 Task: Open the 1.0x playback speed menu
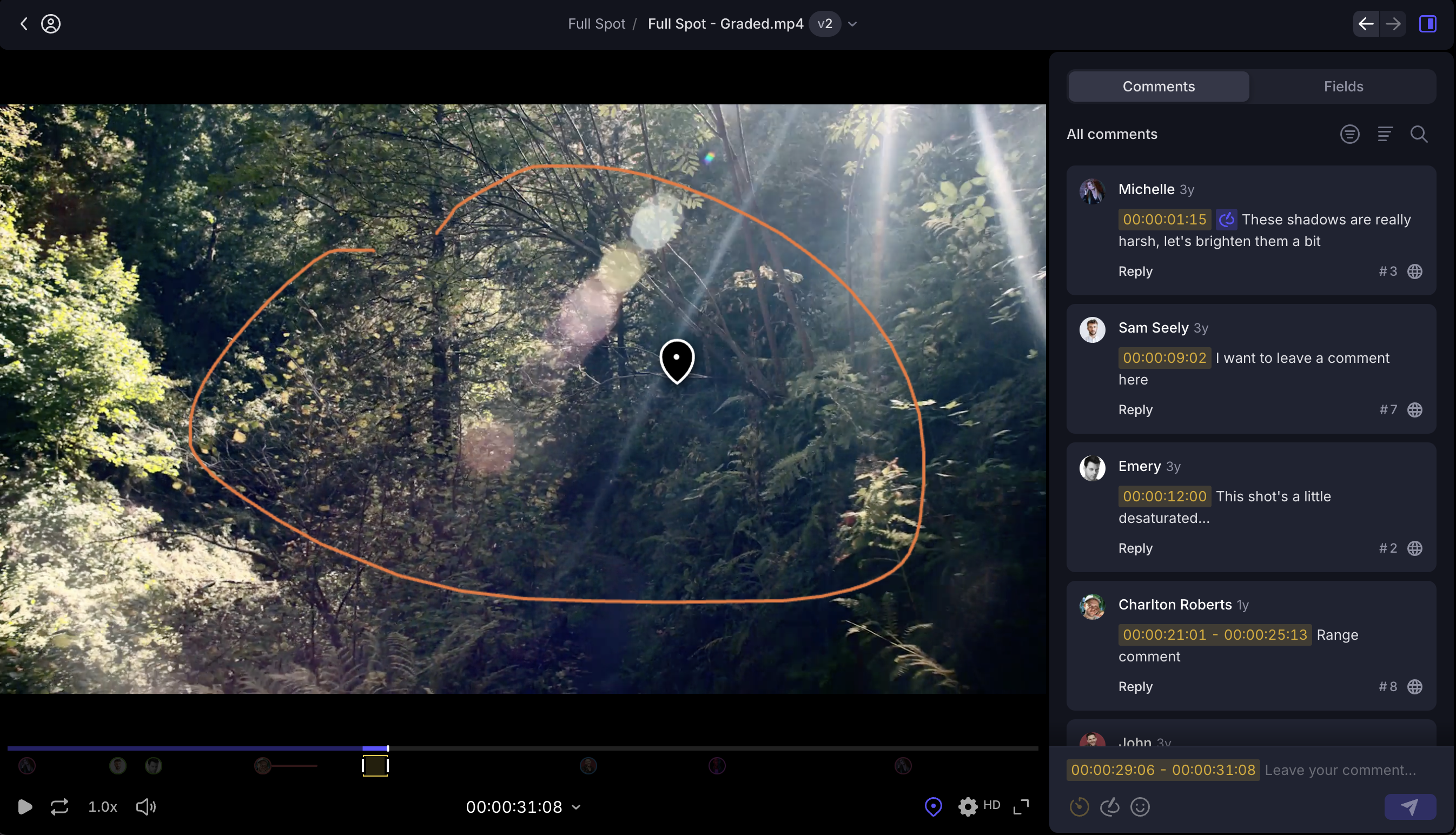click(103, 807)
